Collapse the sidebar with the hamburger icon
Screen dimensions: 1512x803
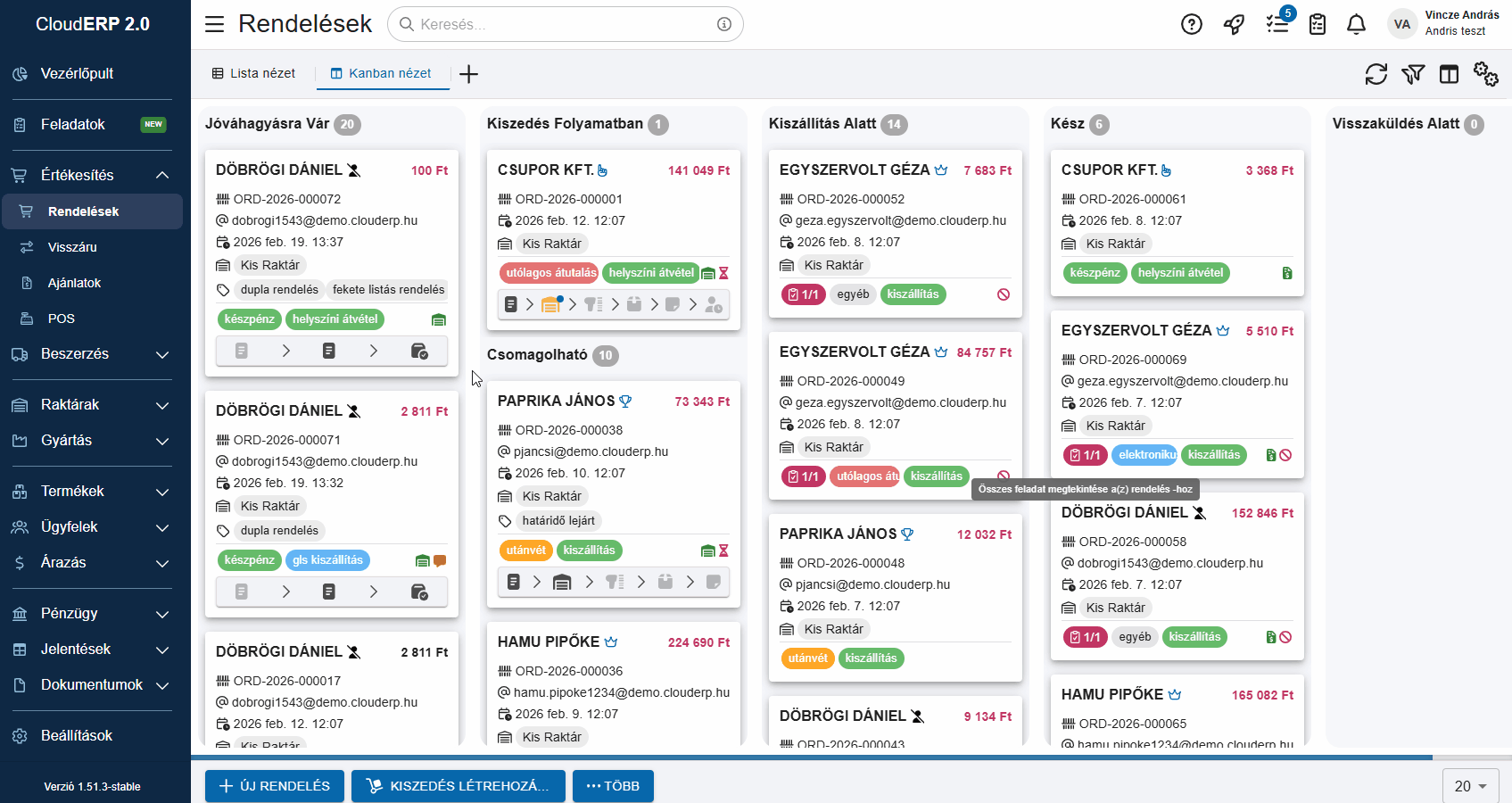pos(214,24)
